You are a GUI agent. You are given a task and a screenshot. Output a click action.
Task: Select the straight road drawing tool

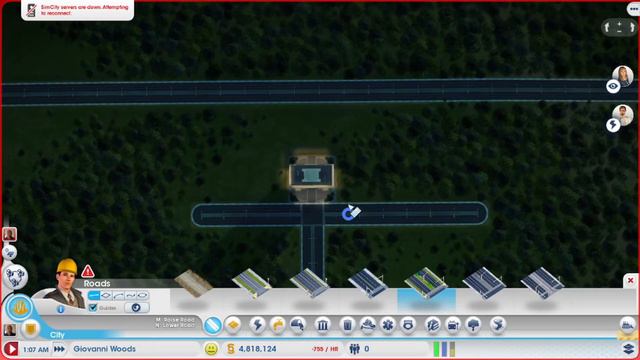[x=94, y=295]
